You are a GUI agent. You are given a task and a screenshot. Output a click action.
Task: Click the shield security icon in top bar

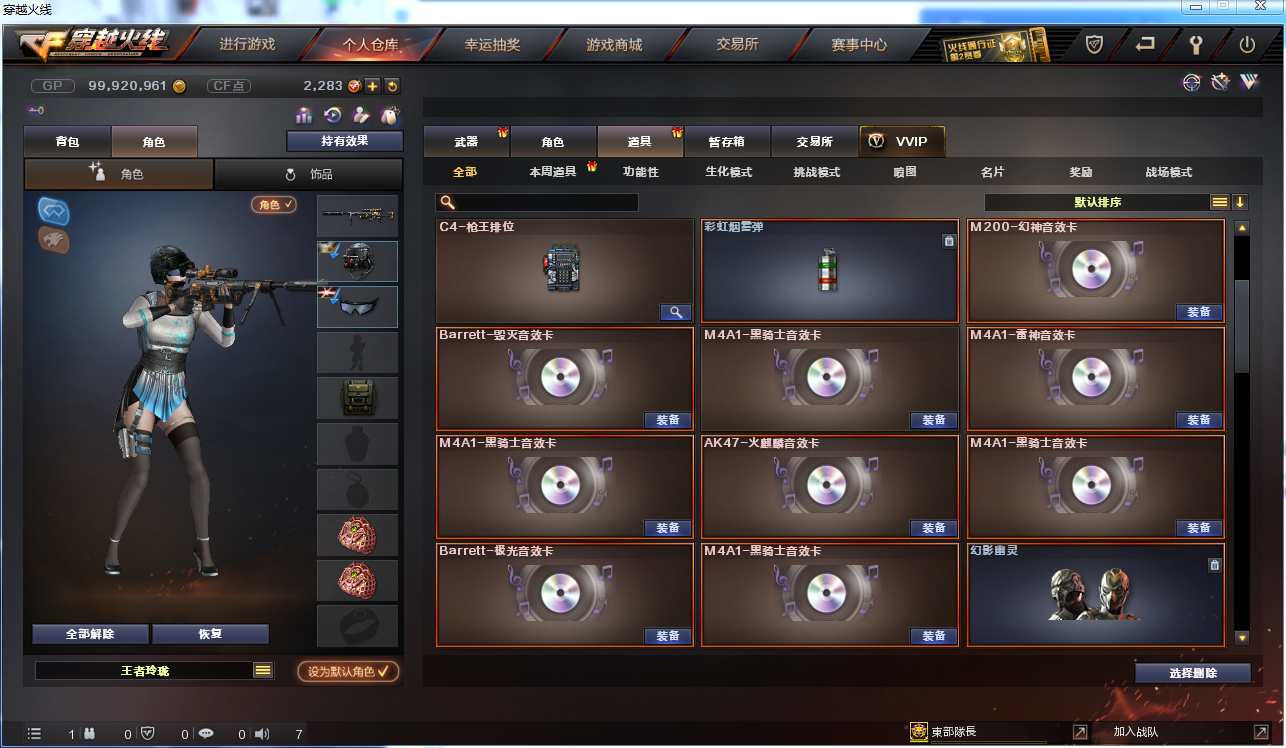[x=1095, y=45]
